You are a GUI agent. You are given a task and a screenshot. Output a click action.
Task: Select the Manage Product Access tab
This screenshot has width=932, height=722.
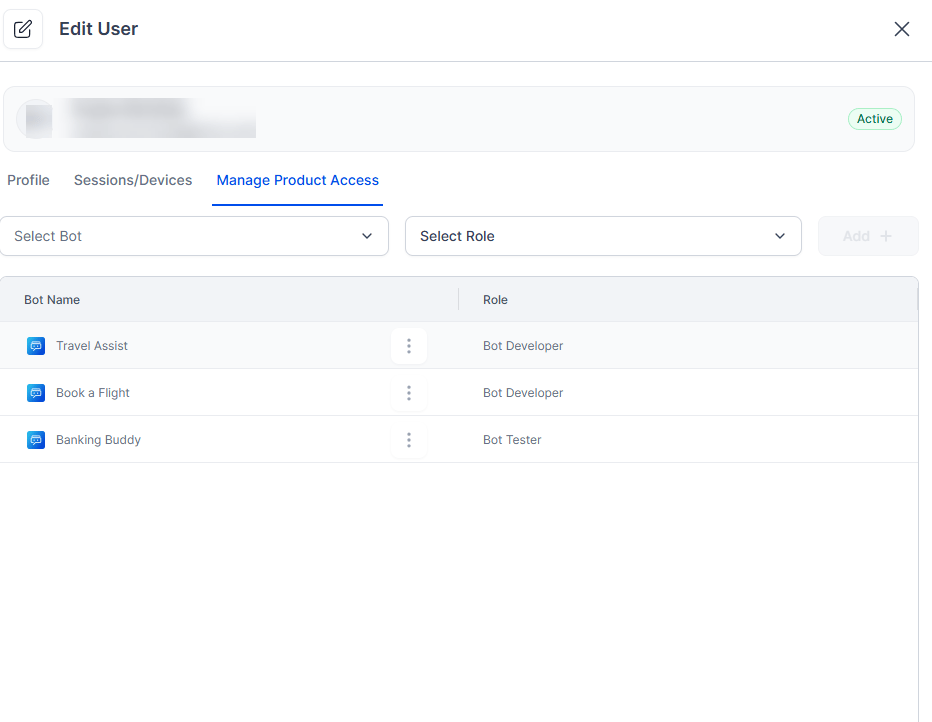coord(297,180)
